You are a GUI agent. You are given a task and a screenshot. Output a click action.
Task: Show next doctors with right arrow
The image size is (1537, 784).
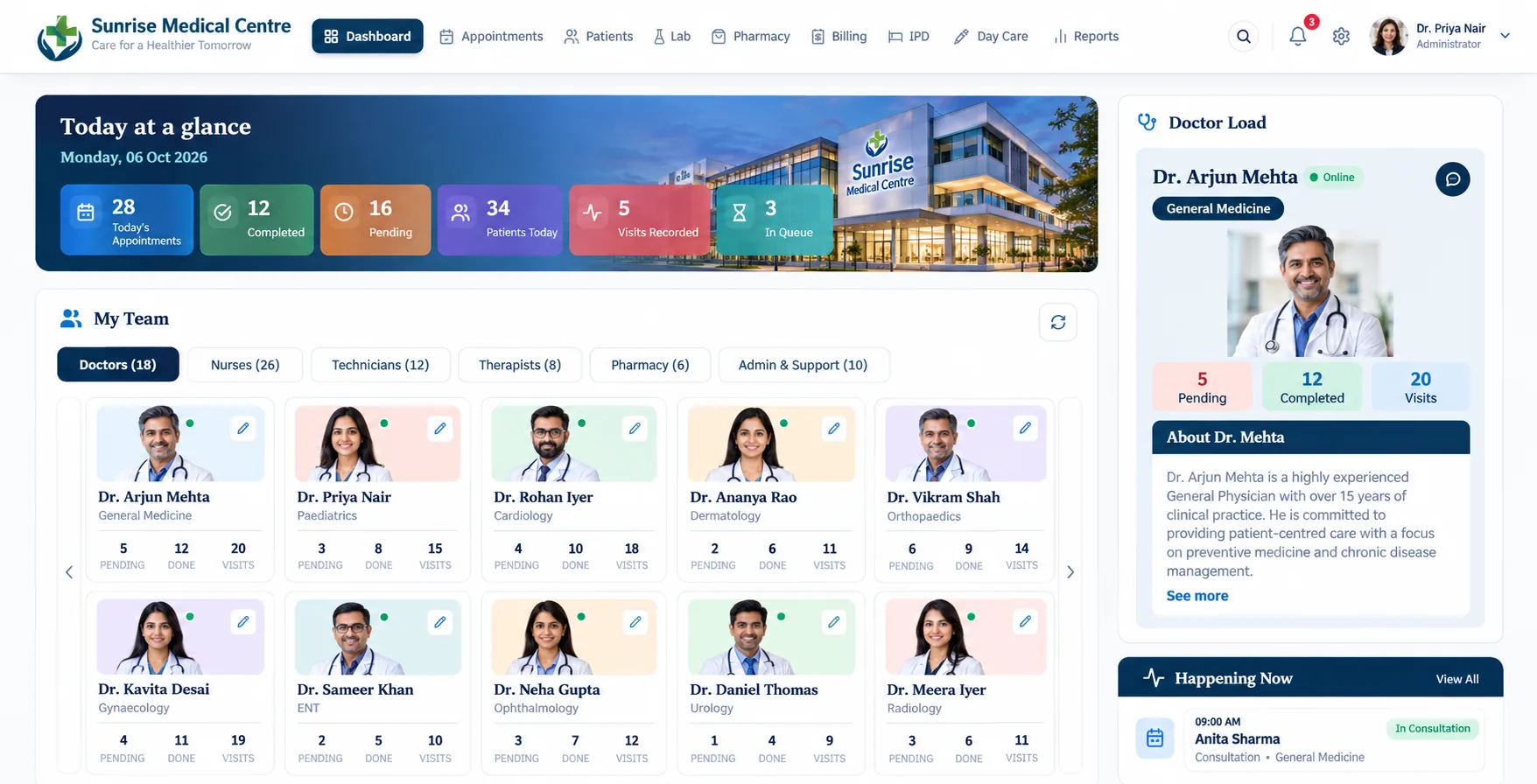point(1070,572)
